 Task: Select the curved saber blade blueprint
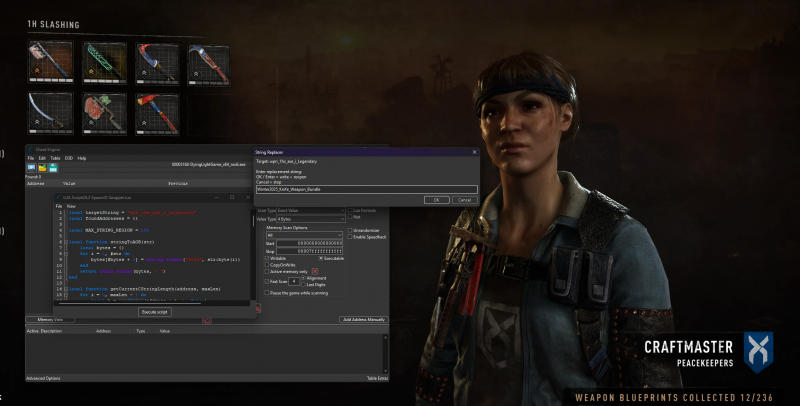coord(51,113)
